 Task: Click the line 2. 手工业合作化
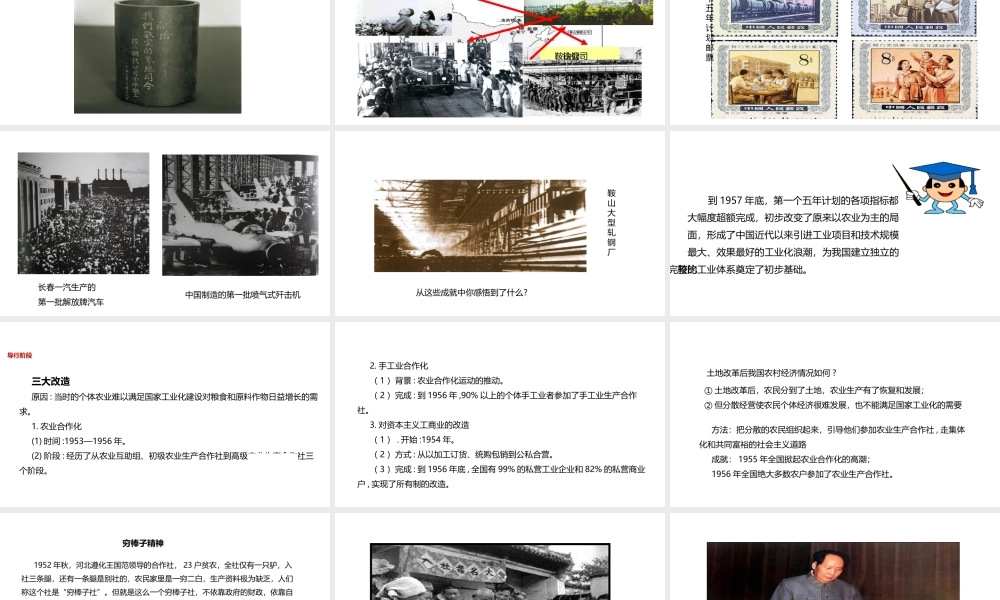click(x=399, y=365)
